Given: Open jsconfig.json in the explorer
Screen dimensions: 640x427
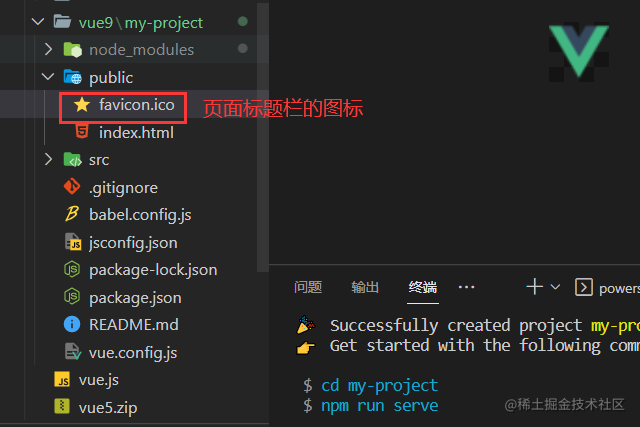Looking at the screenshot, I should (x=133, y=243).
